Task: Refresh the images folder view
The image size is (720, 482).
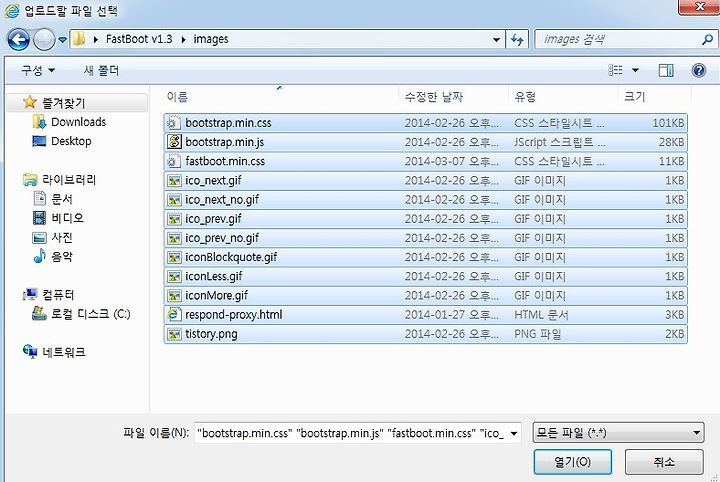Action: tap(517, 39)
